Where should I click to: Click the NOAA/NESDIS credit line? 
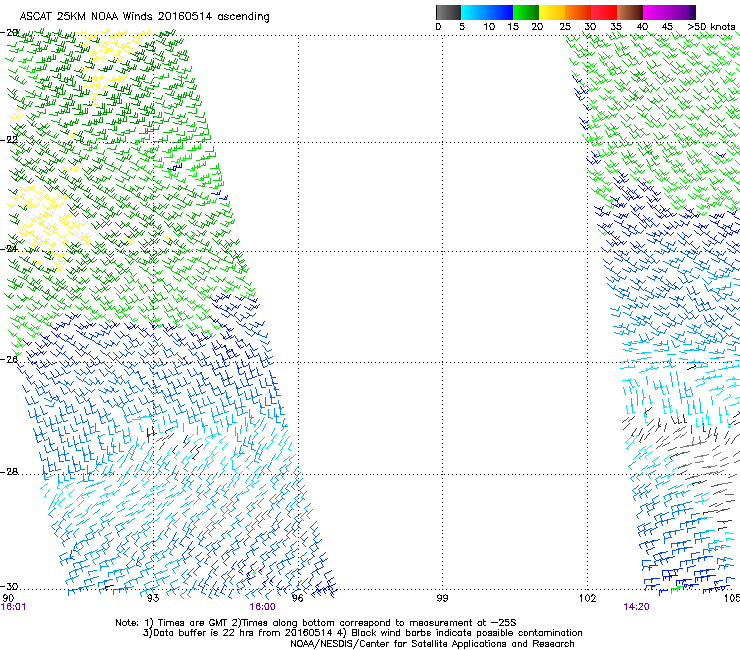click(432, 644)
